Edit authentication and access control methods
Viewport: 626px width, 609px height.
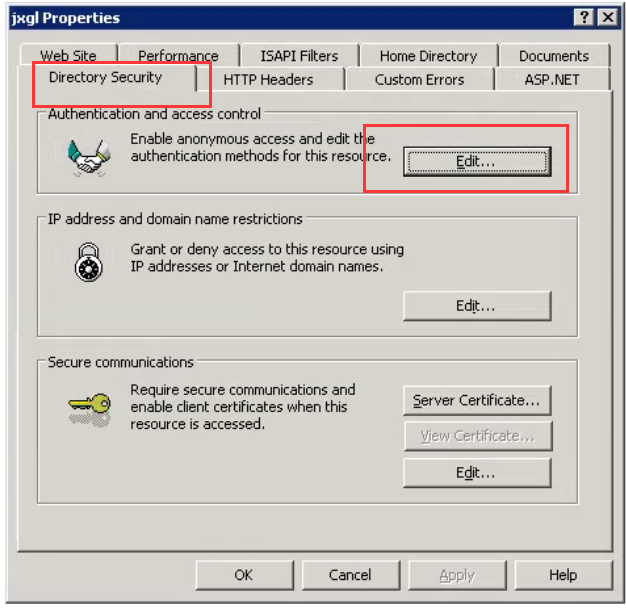476,161
